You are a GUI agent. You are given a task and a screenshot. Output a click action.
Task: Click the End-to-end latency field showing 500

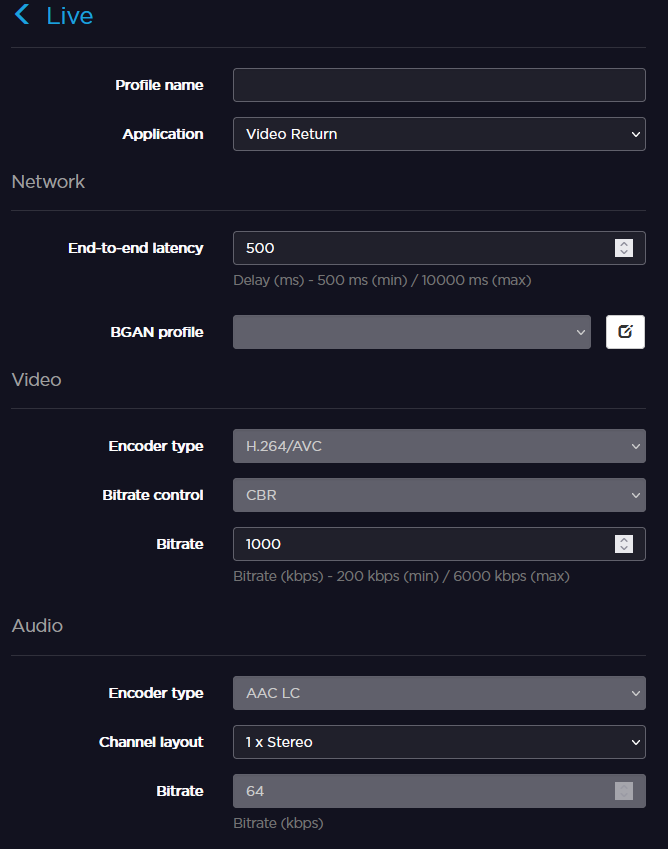(x=420, y=248)
